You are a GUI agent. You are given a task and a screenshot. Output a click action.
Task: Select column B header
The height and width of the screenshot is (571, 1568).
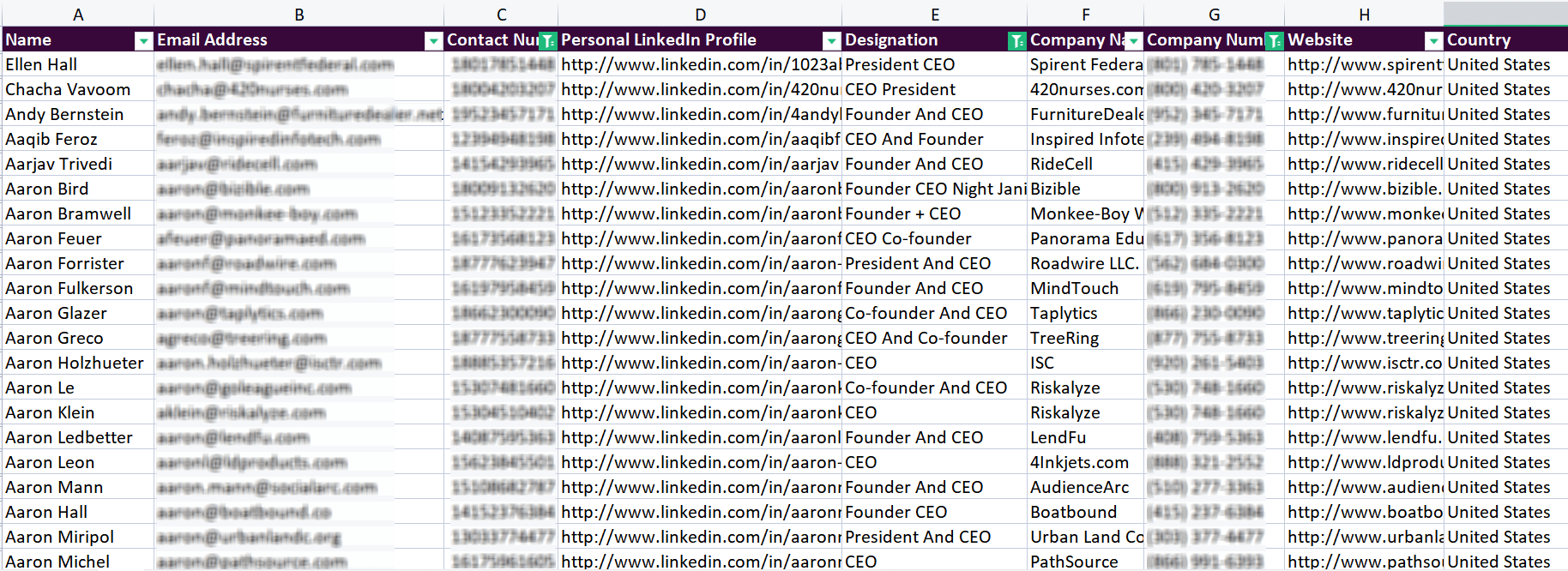tap(299, 15)
